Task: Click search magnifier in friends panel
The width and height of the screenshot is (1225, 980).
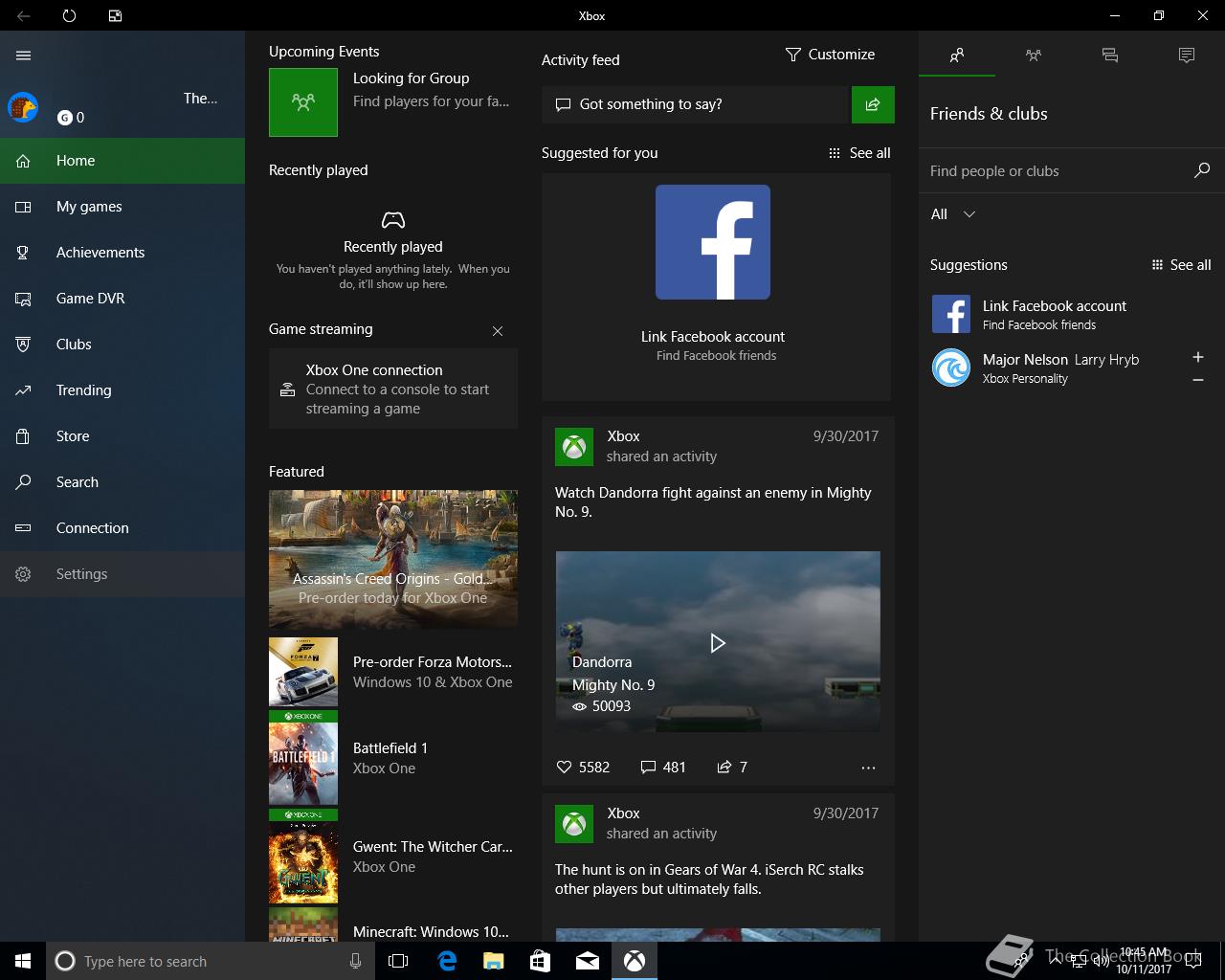Action: (1202, 170)
